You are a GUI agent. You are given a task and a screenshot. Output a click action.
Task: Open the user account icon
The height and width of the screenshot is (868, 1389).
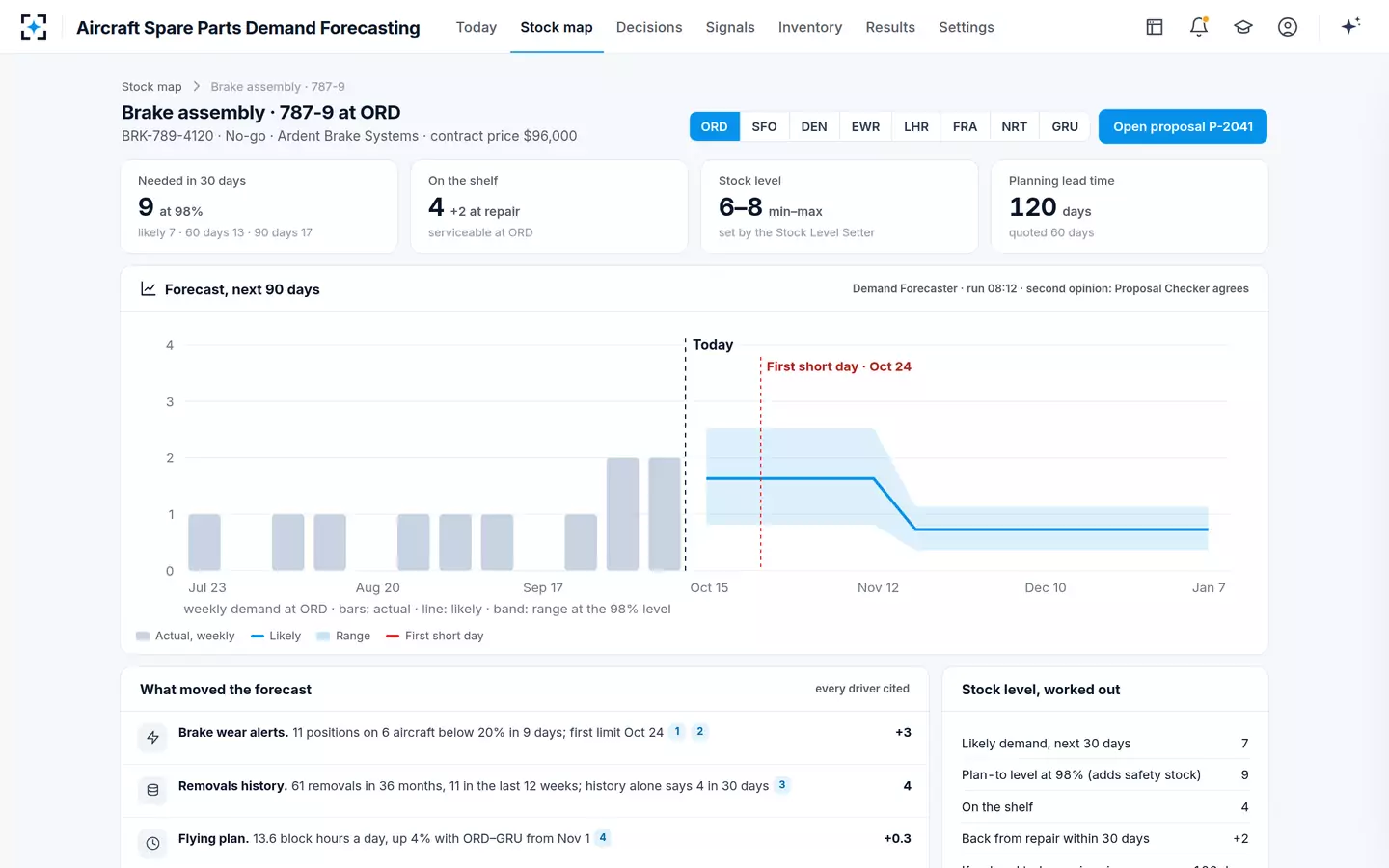[1288, 27]
